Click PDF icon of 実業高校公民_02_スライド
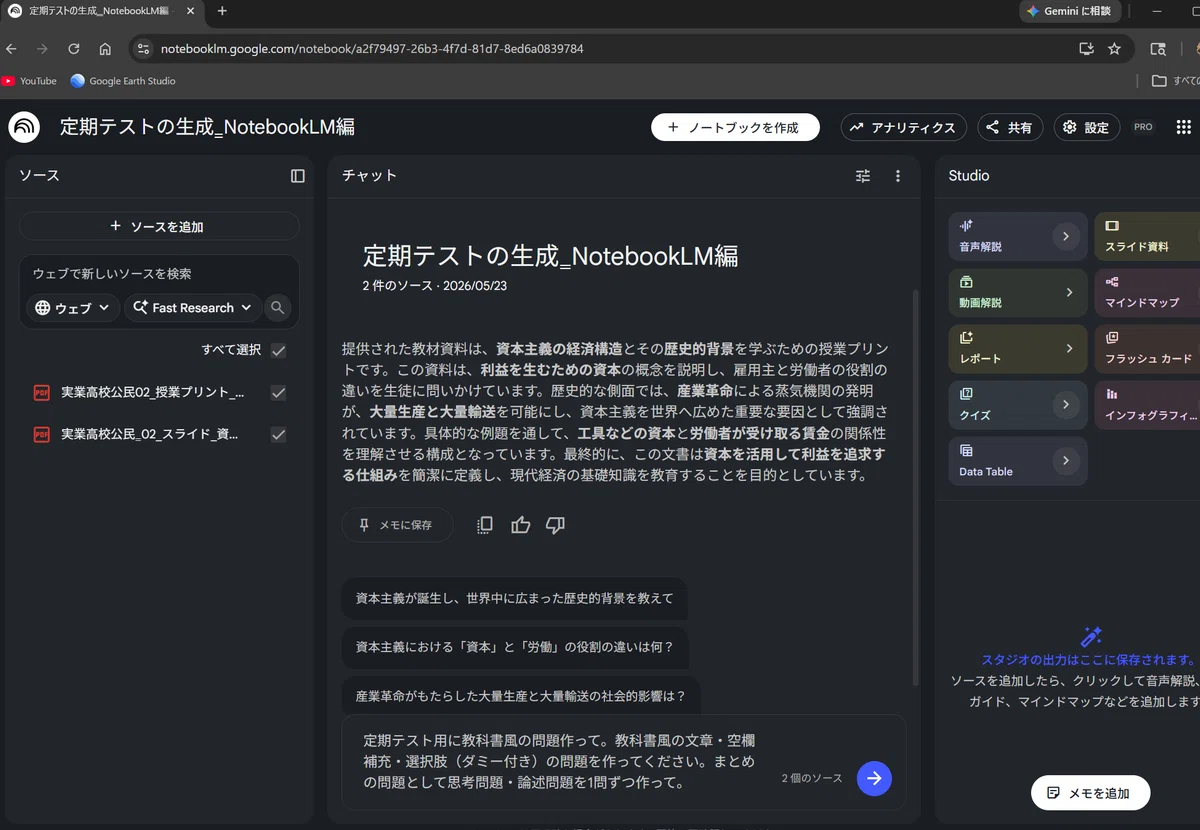The height and width of the screenshot is (830, 1200). click(42, 435)
